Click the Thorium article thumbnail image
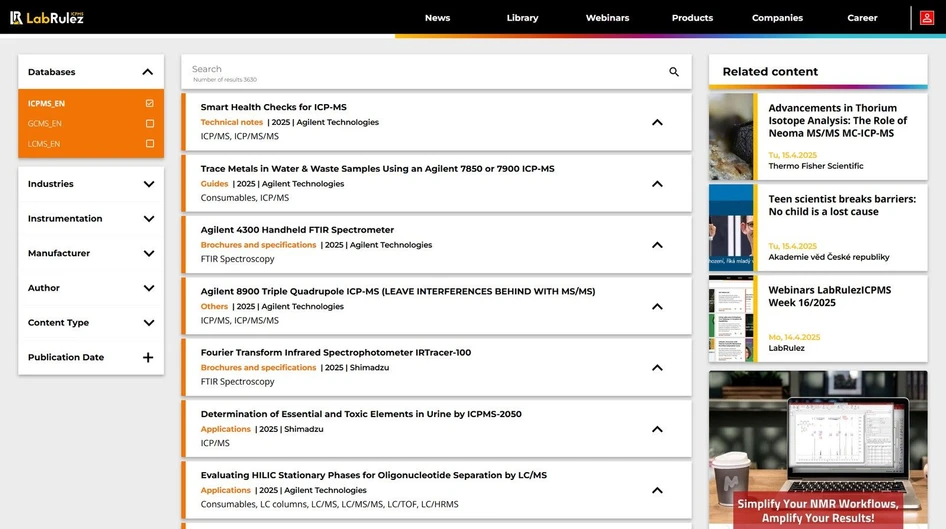 coord(731,136)
